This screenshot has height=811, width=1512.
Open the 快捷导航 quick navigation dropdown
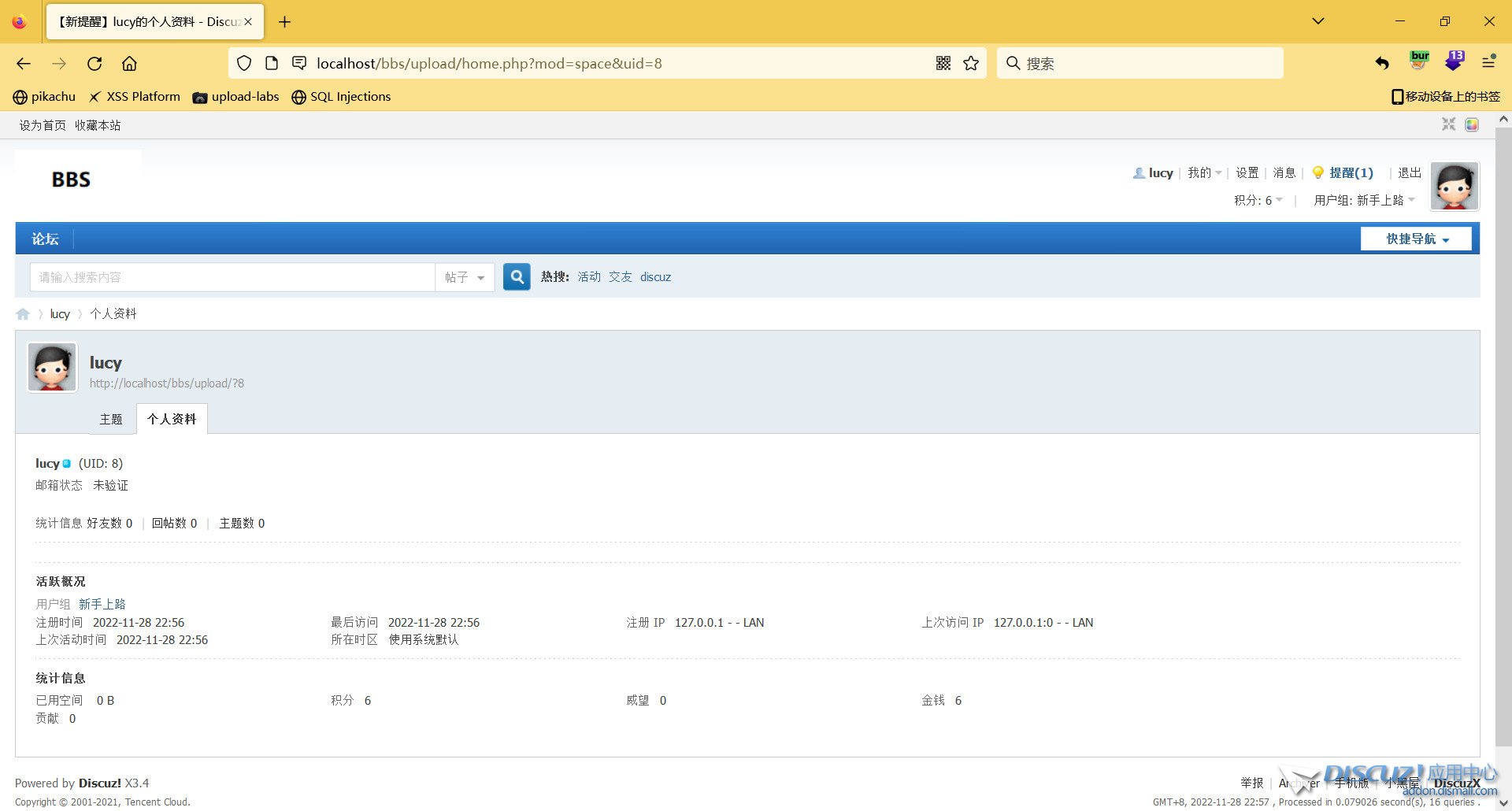tap(1416, 239)
